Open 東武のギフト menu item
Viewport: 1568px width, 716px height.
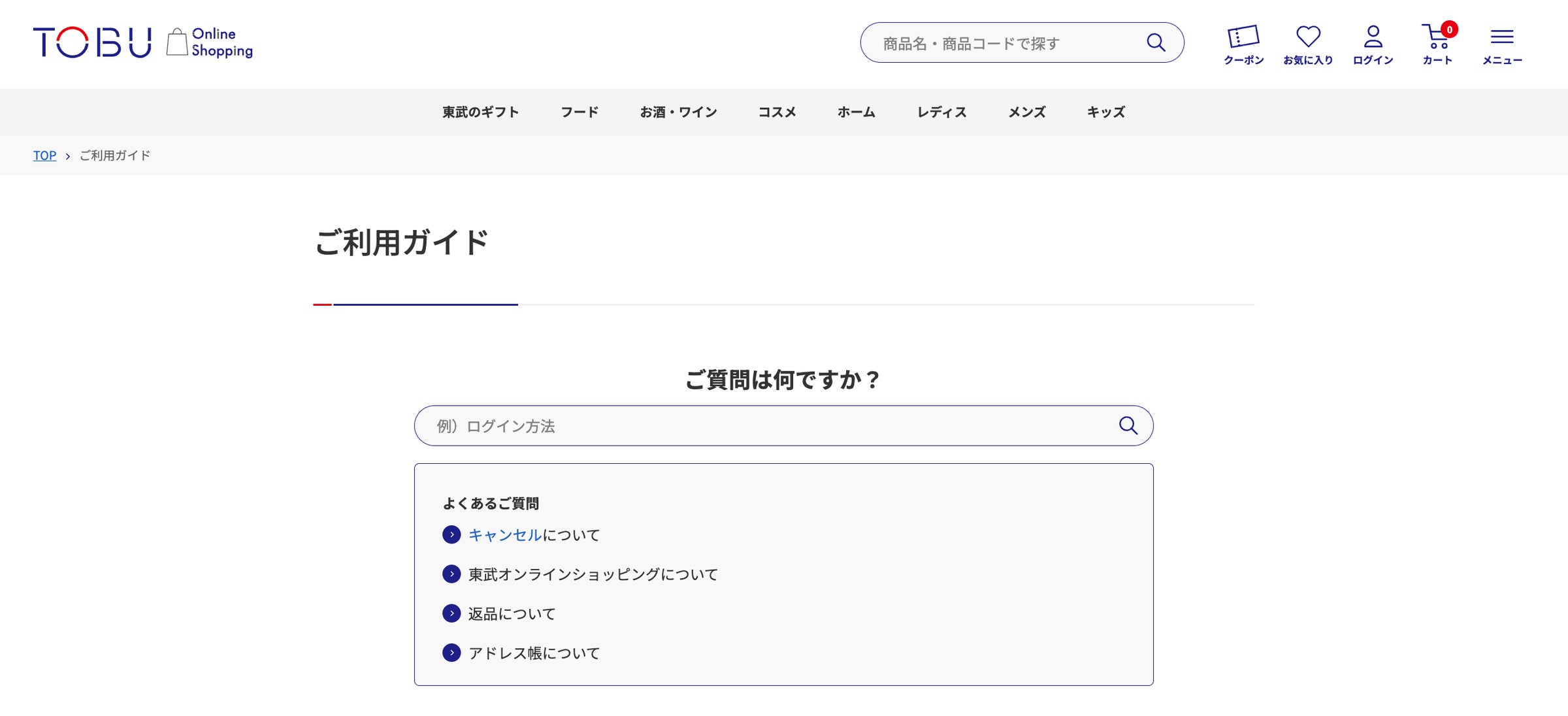coord(480,112)
